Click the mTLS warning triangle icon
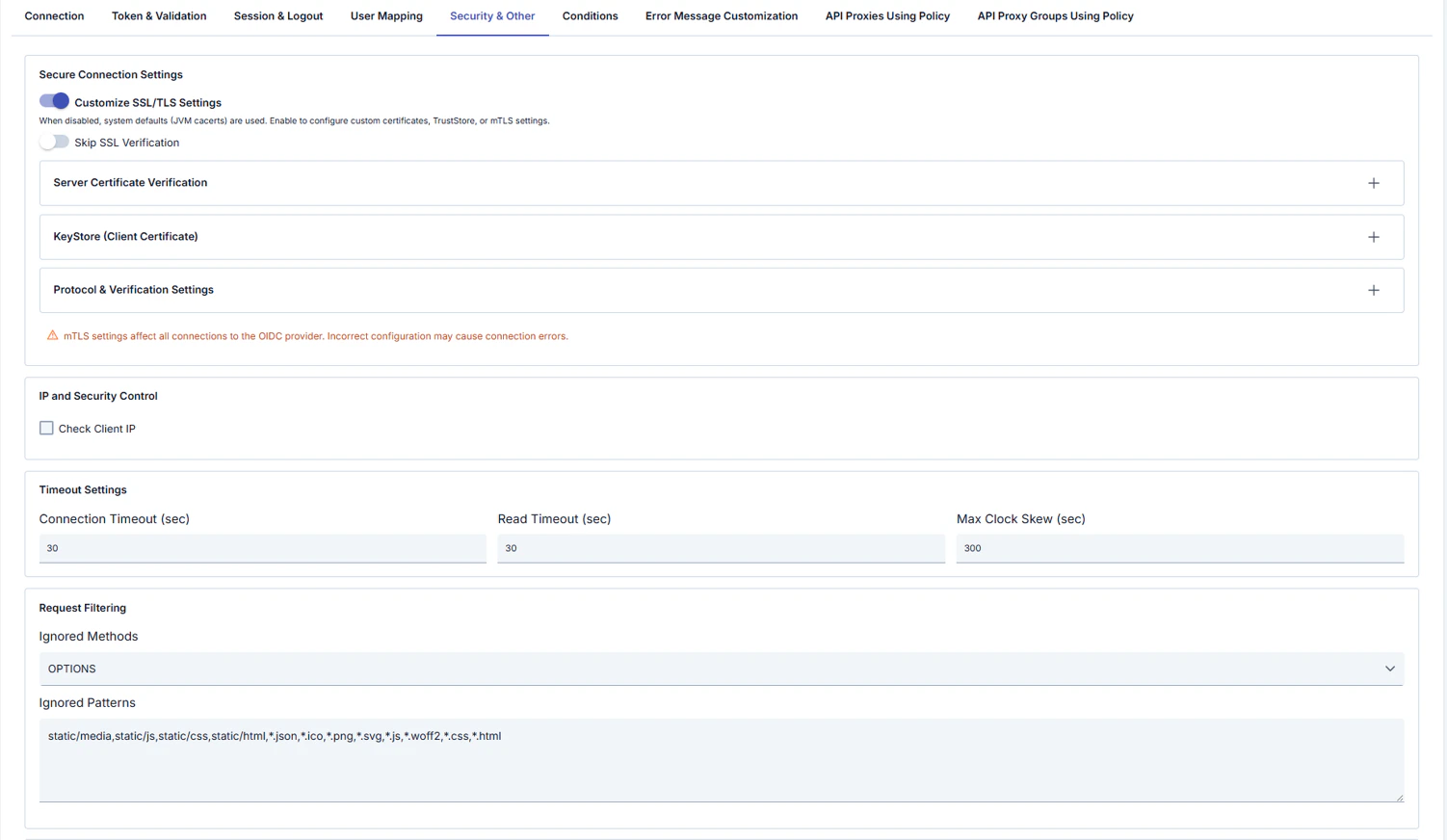 (52, 335)
